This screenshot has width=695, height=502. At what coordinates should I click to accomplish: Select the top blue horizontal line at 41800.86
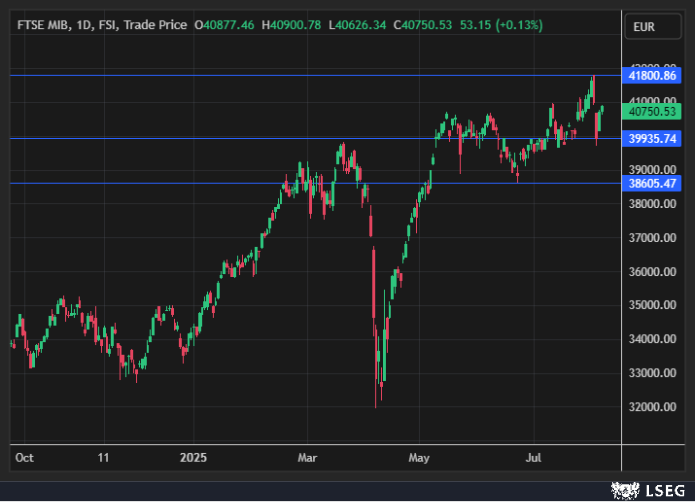(300, 75)
